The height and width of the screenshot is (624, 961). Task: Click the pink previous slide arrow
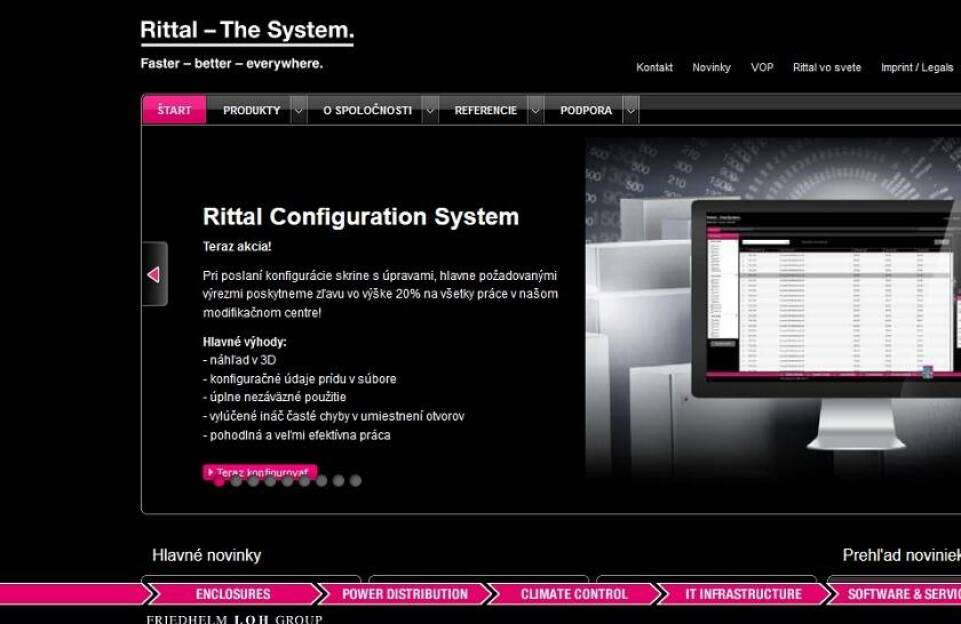click(x=154, y=274)
